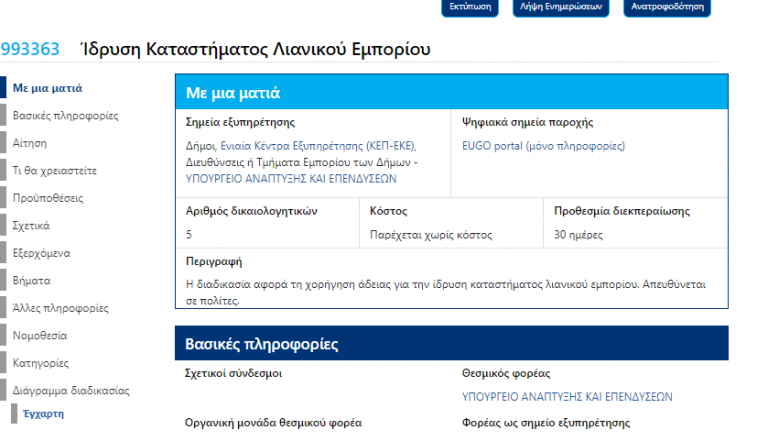Select the Σχετικά sidebar entry
768x432 pixels.
pyautogui.click(x=31, y=226)
